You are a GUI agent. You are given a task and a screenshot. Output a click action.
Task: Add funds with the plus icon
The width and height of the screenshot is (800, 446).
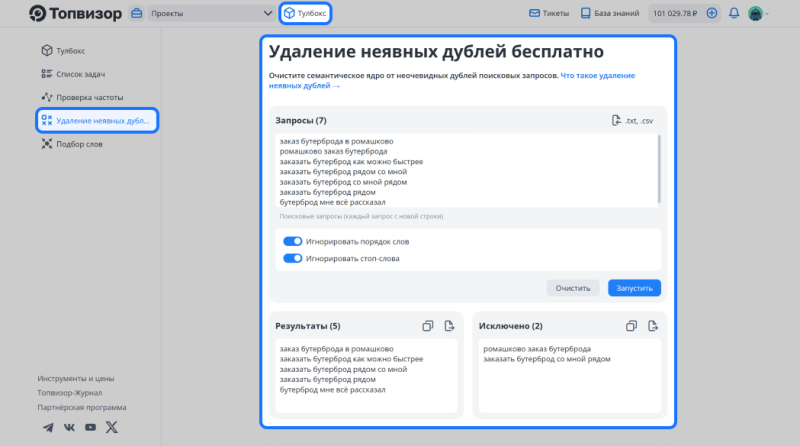(712, 13)
